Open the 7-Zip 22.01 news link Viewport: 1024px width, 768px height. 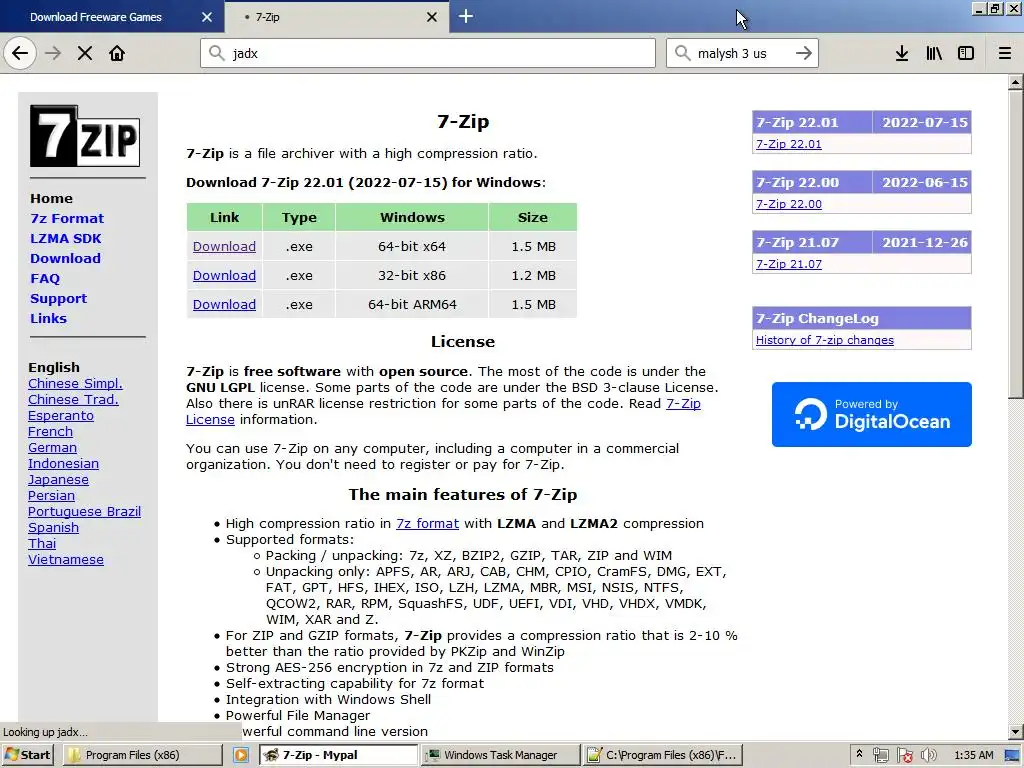point(788,144)
